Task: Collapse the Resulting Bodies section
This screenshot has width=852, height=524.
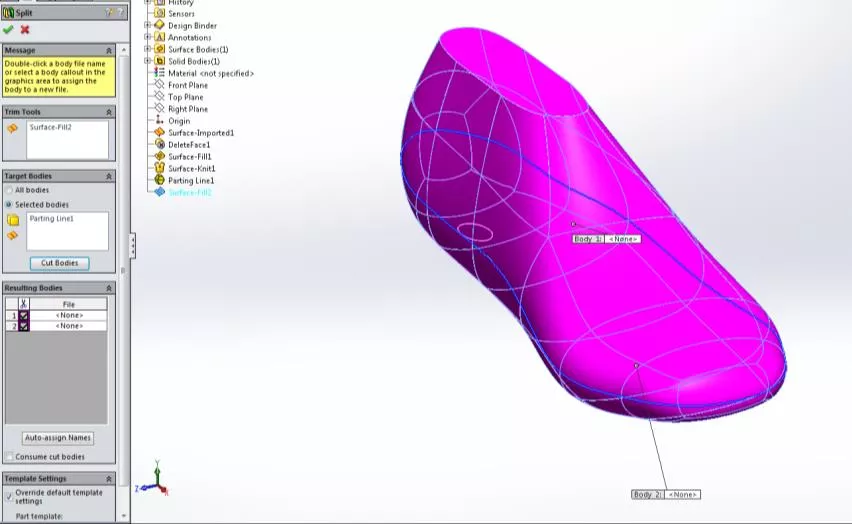Action: click(x=109, y=288)
